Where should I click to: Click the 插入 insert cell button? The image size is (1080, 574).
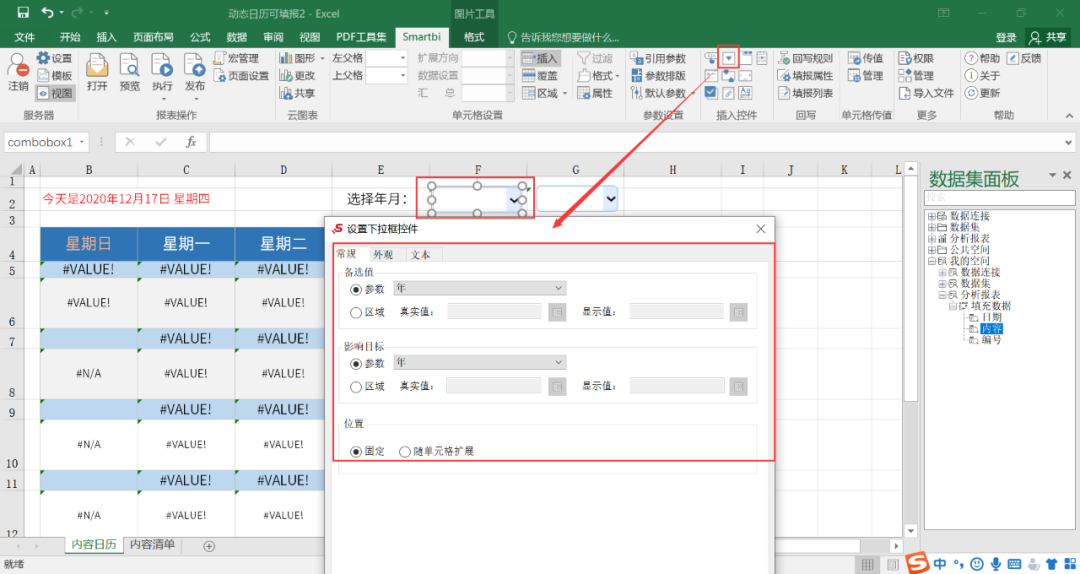pos(540,59)
